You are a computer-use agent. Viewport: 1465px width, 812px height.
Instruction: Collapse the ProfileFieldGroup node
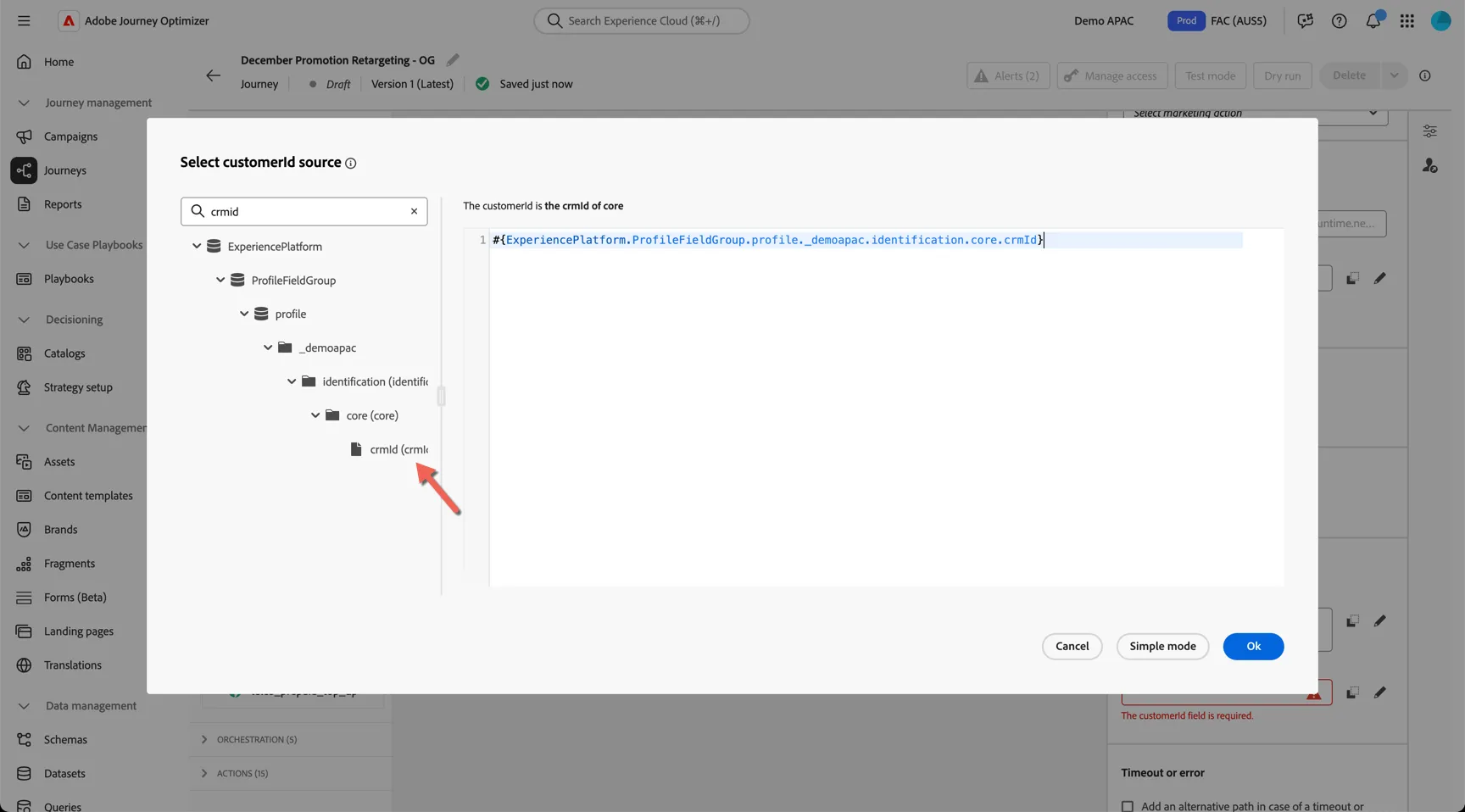[x=220, y=281]
